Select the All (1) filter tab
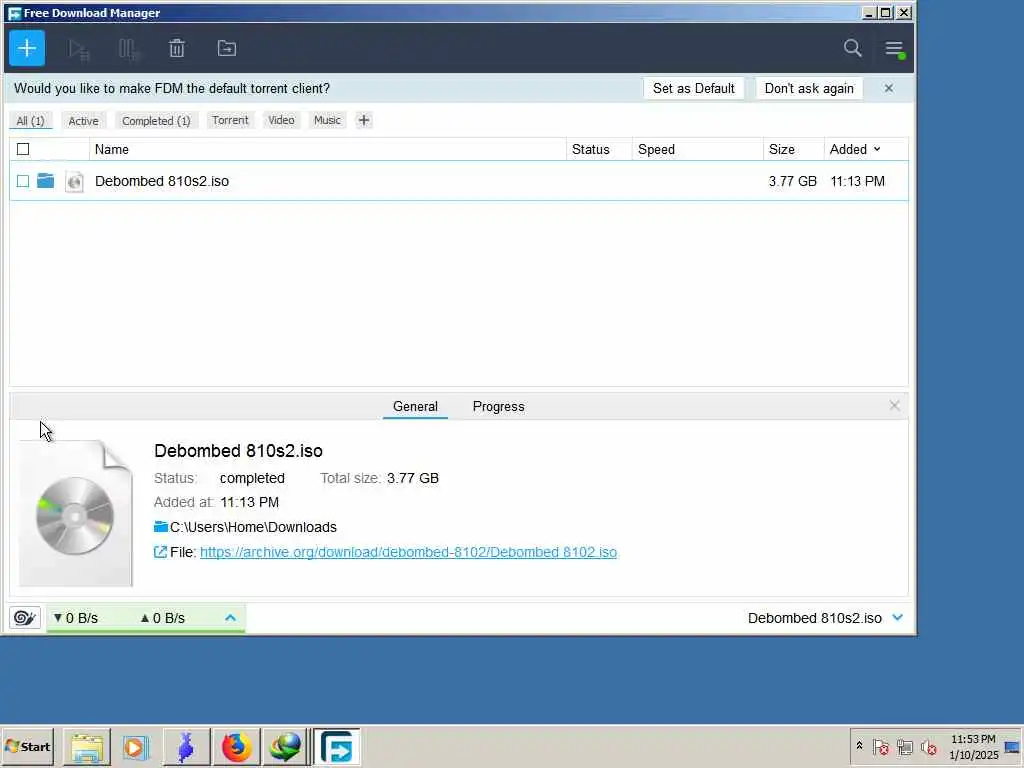Screen dimensions: 1024x768 pos(30,121)
